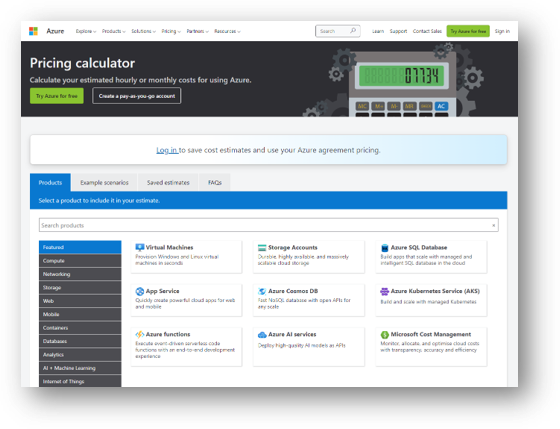This screenshot has height=429, width=560.
Task: Select the Analytics category
Action: (x=80, y=354)
